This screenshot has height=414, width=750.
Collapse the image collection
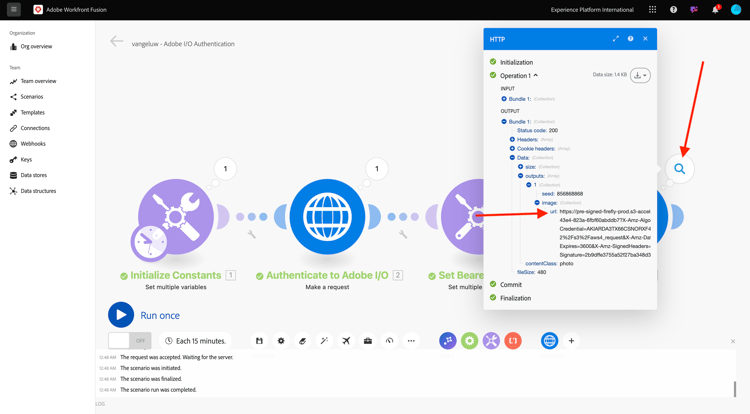coord(537,203)
